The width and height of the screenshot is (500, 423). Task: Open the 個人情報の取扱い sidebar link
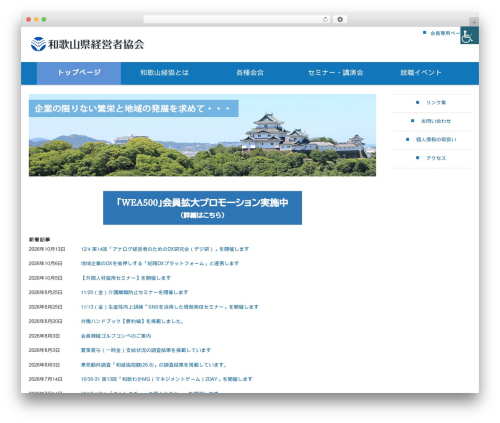436,140
